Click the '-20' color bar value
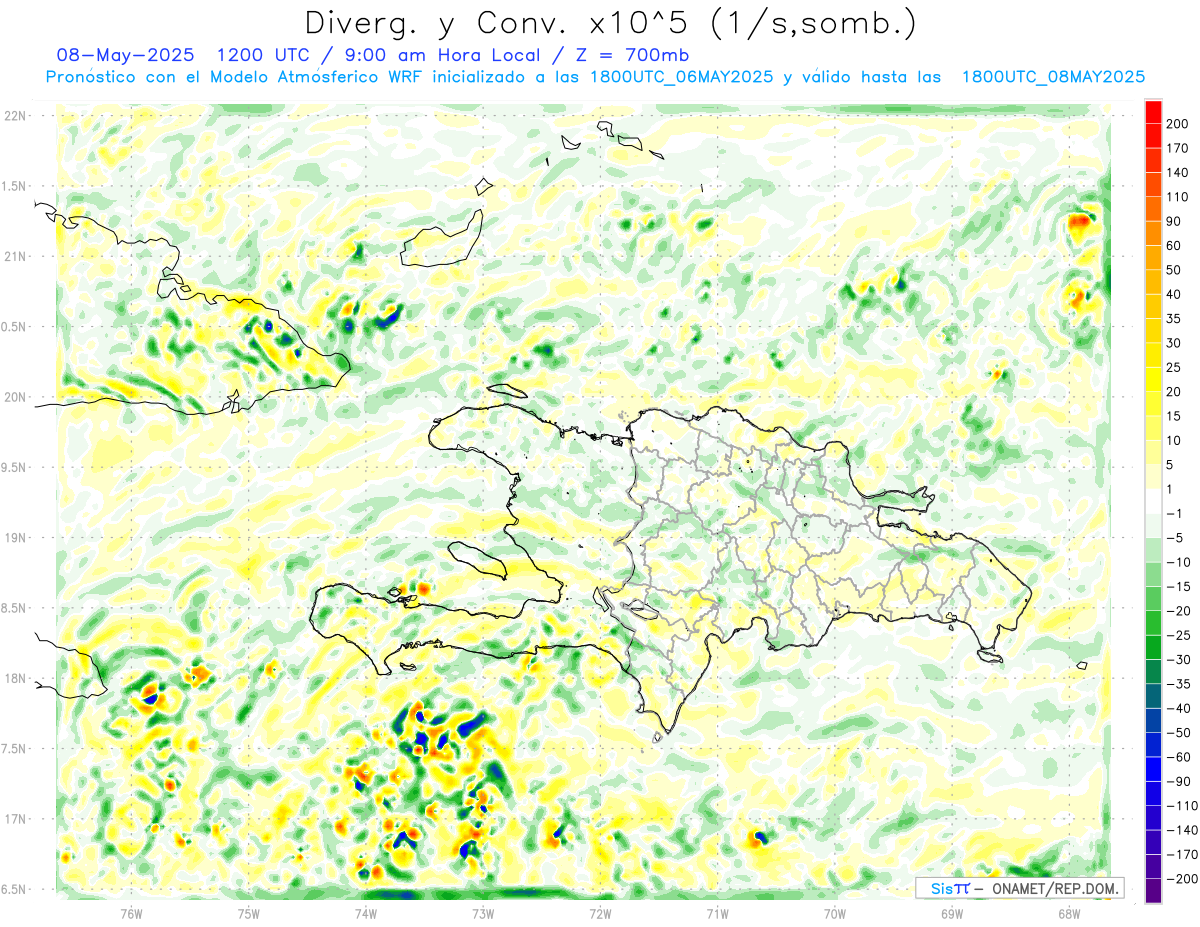This screenshot has height=927, width=1200. pyautogui.click(x=1177, y=611)
